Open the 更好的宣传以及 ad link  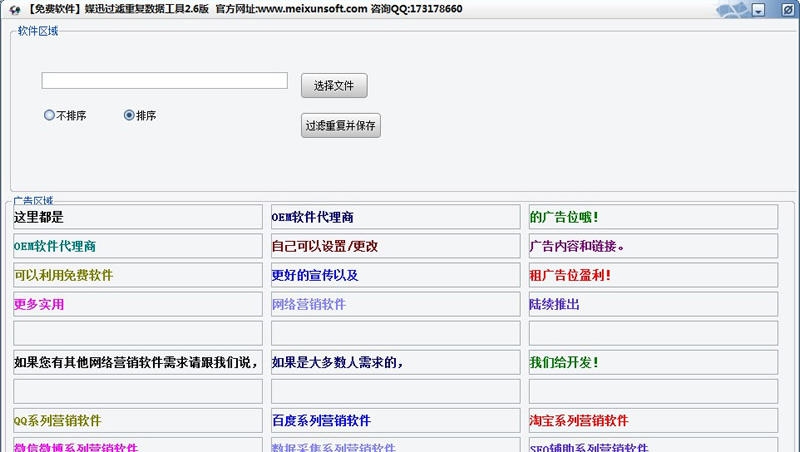pos(395,275)
